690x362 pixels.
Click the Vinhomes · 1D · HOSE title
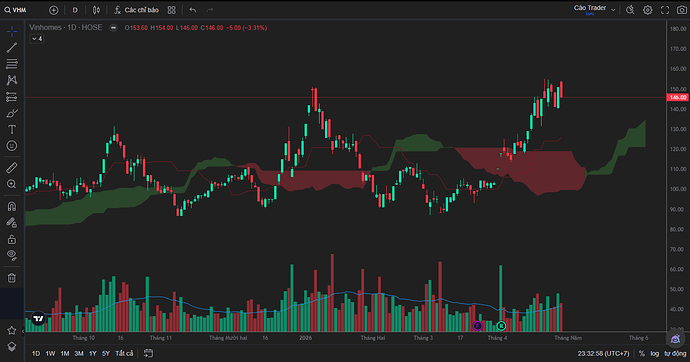pyautogui.click(x=66, y=27)
